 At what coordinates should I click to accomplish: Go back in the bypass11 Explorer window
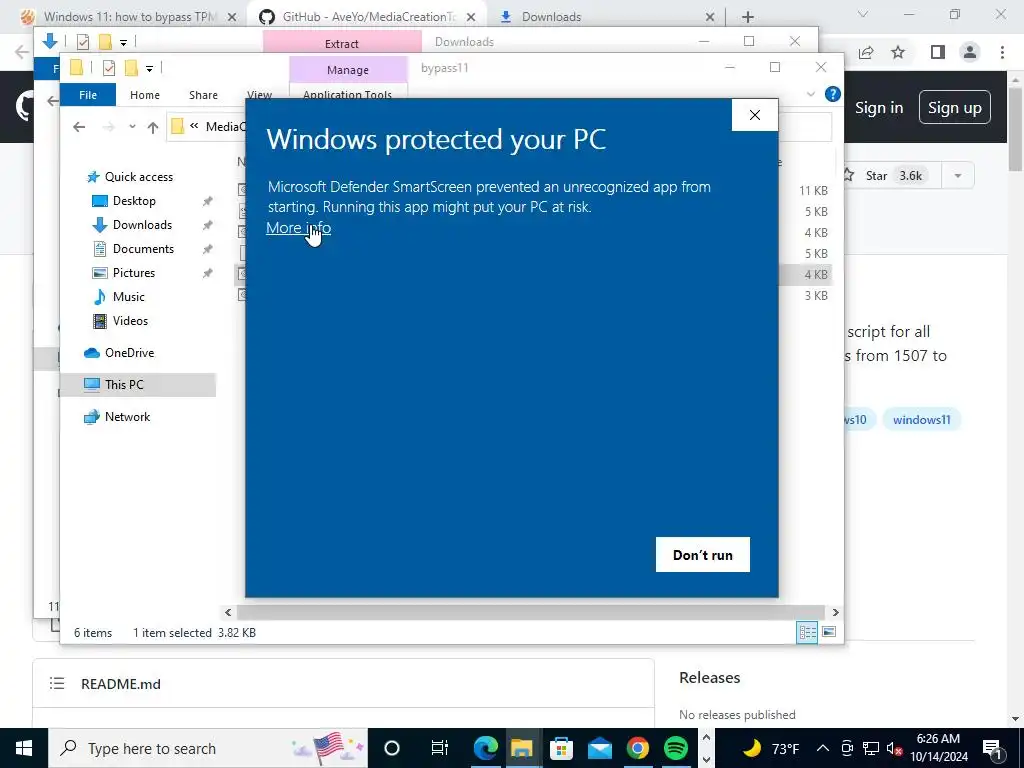79,127
